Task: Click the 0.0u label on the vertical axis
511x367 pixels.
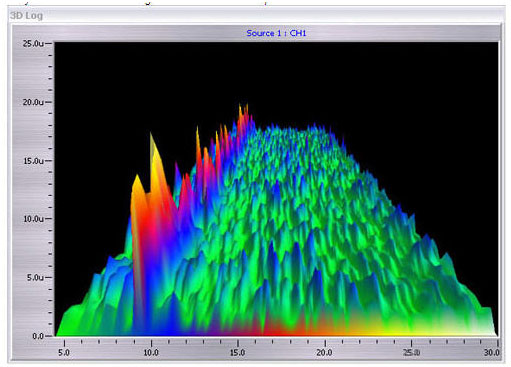Action: point(38,336)
